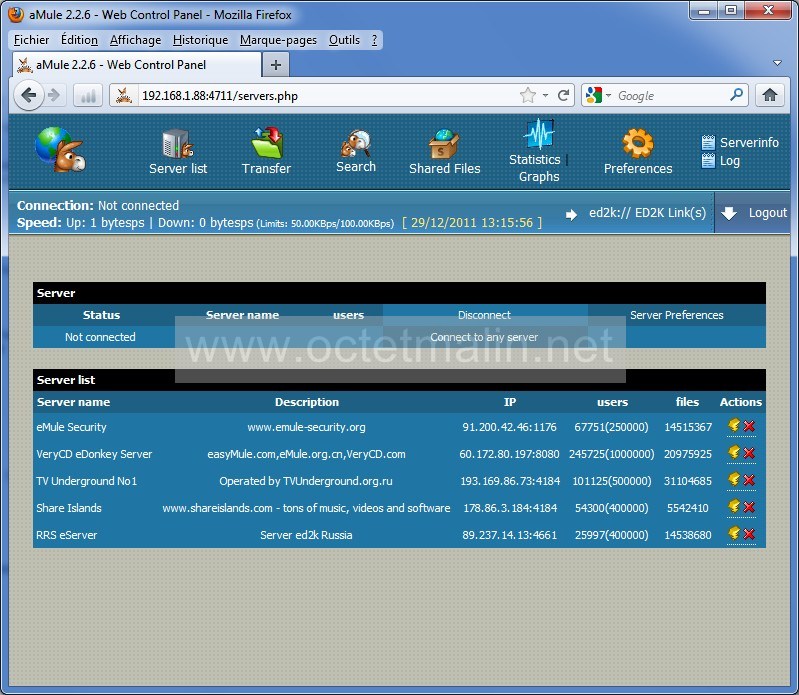The width and height of the screenshot is (799, 695).
Task: Select the aMule Web Control Panel tab
Action: click(136, 65)
